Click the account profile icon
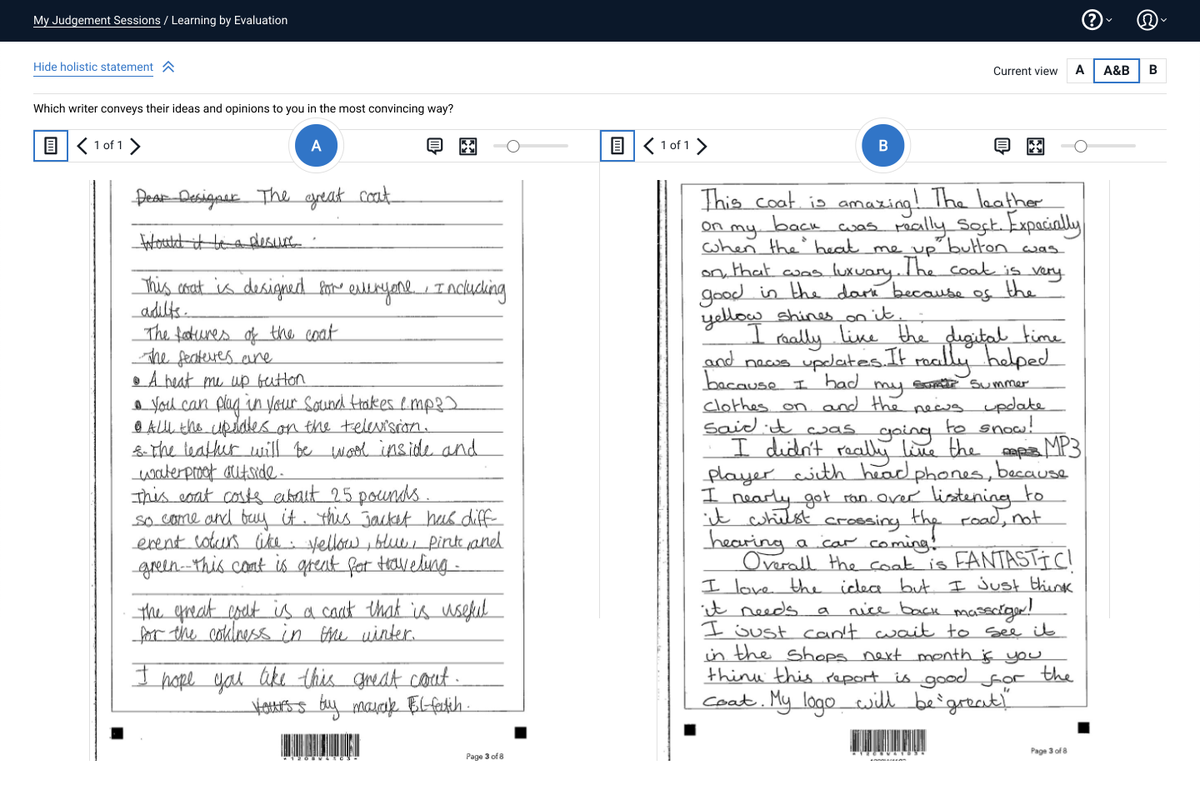 click(1146, 20)
